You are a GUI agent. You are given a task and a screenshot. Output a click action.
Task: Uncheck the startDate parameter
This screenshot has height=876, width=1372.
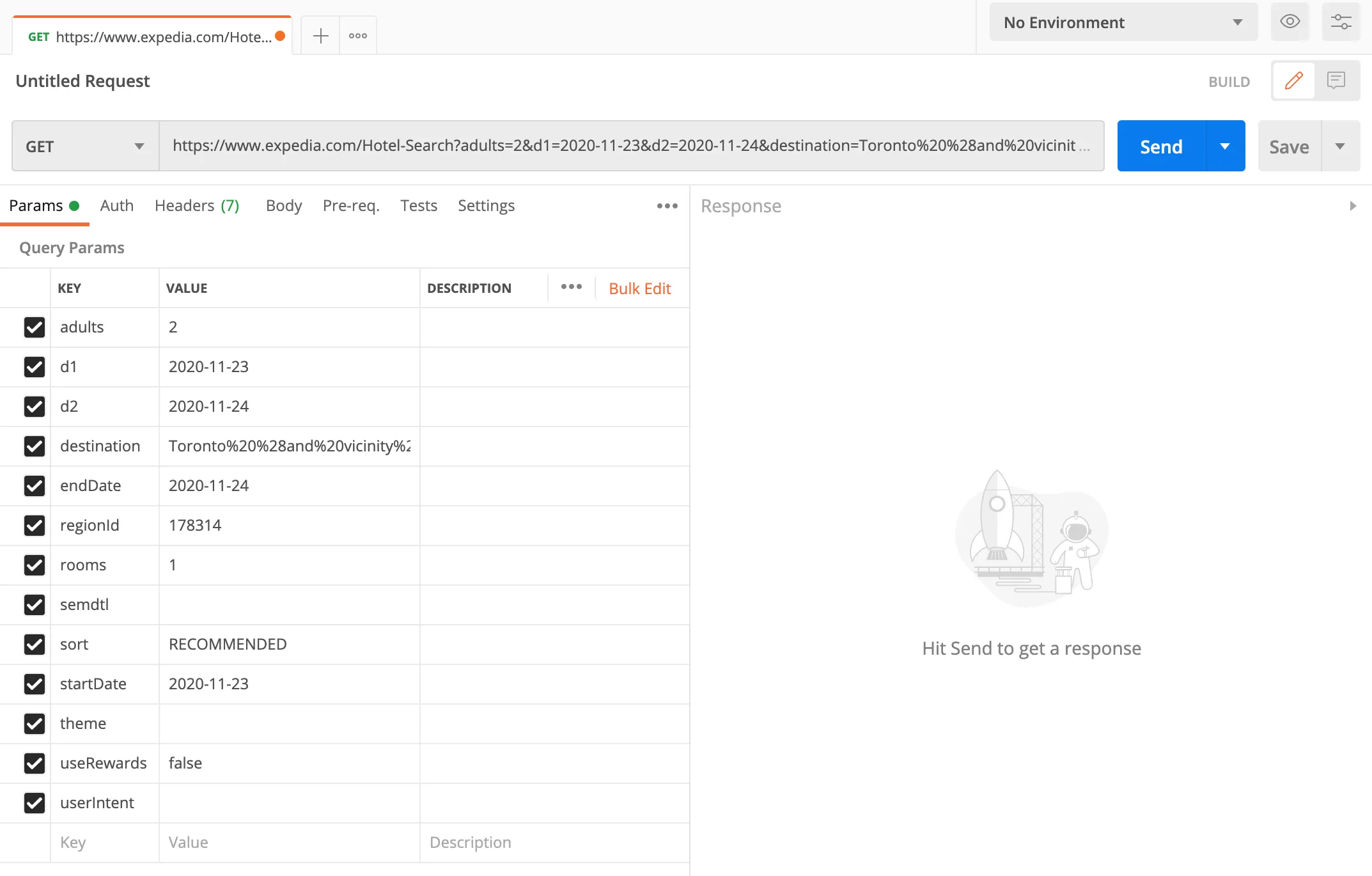(x=35, y=684)
